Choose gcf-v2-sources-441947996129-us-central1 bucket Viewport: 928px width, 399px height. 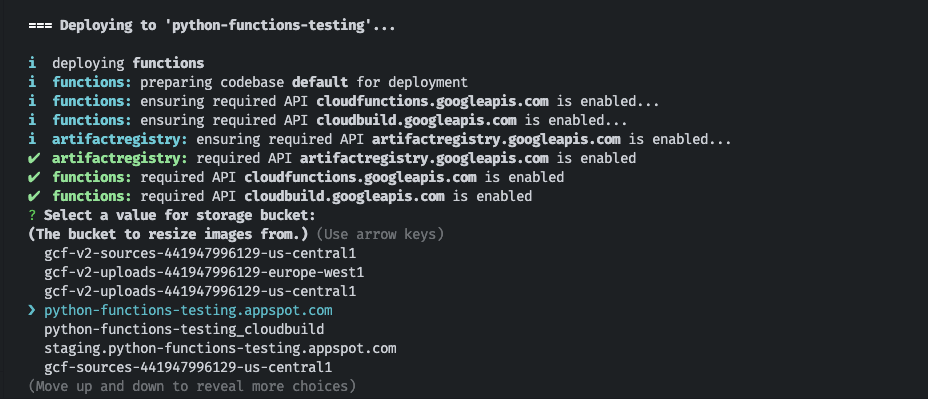(x=200, y=253)
